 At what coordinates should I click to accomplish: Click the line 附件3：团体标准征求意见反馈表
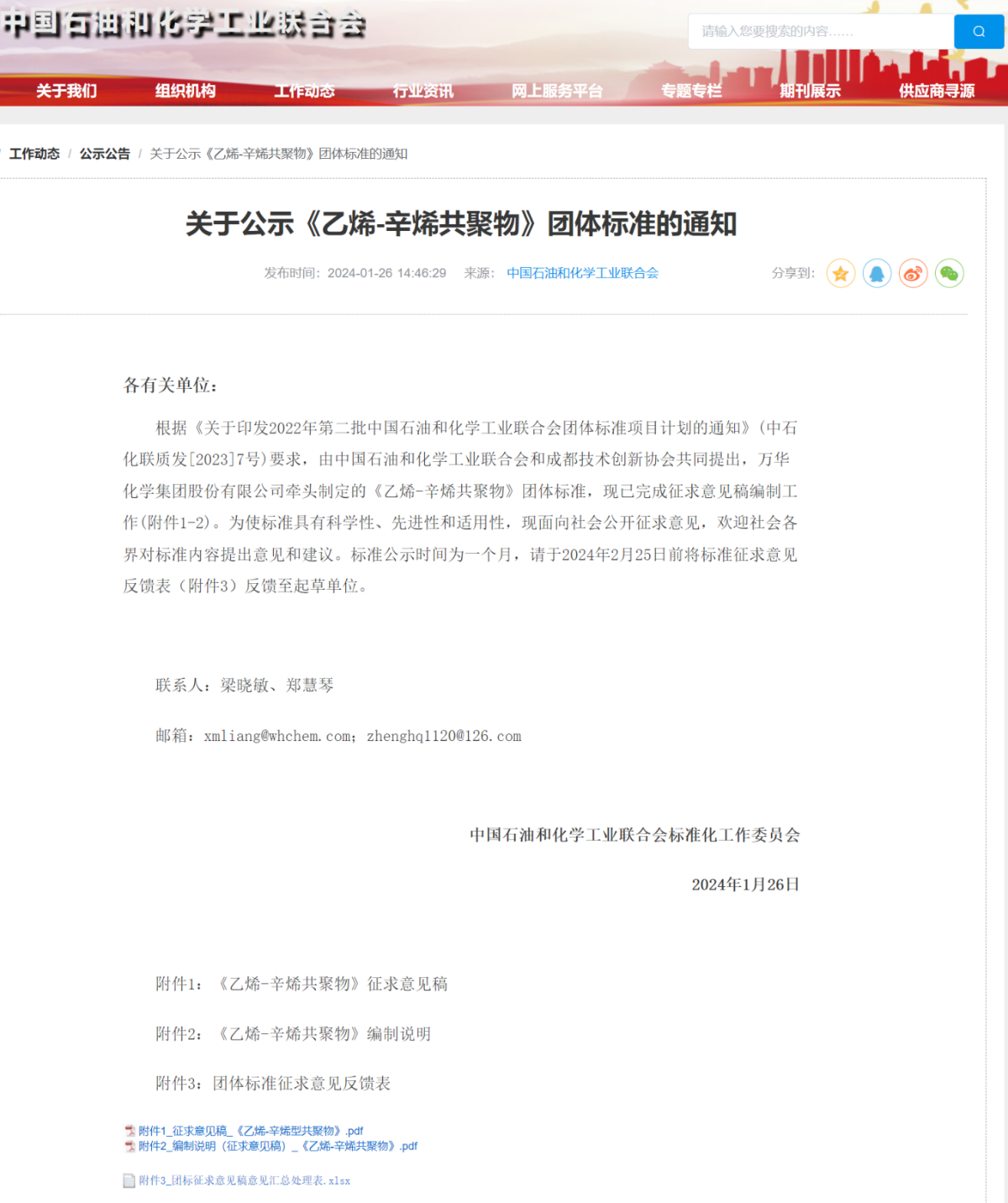[x=273, y=1084]
